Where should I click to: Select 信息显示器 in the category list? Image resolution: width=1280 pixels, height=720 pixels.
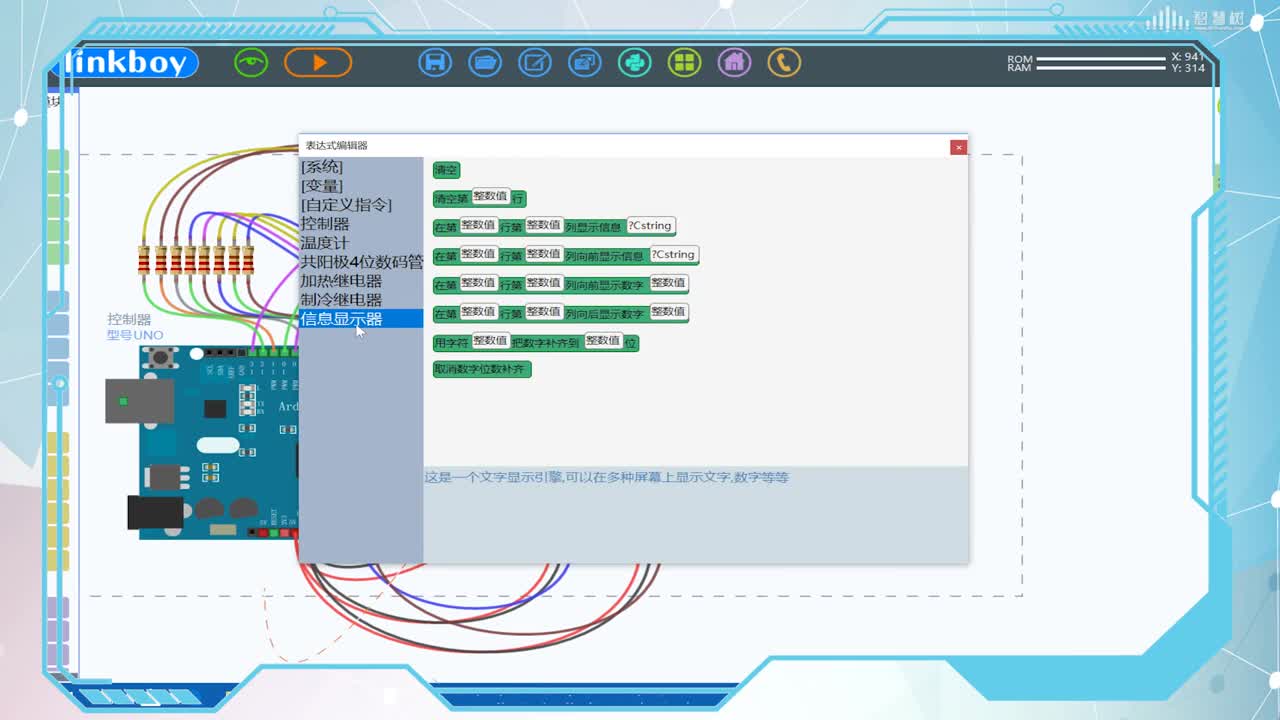[361, 319]
